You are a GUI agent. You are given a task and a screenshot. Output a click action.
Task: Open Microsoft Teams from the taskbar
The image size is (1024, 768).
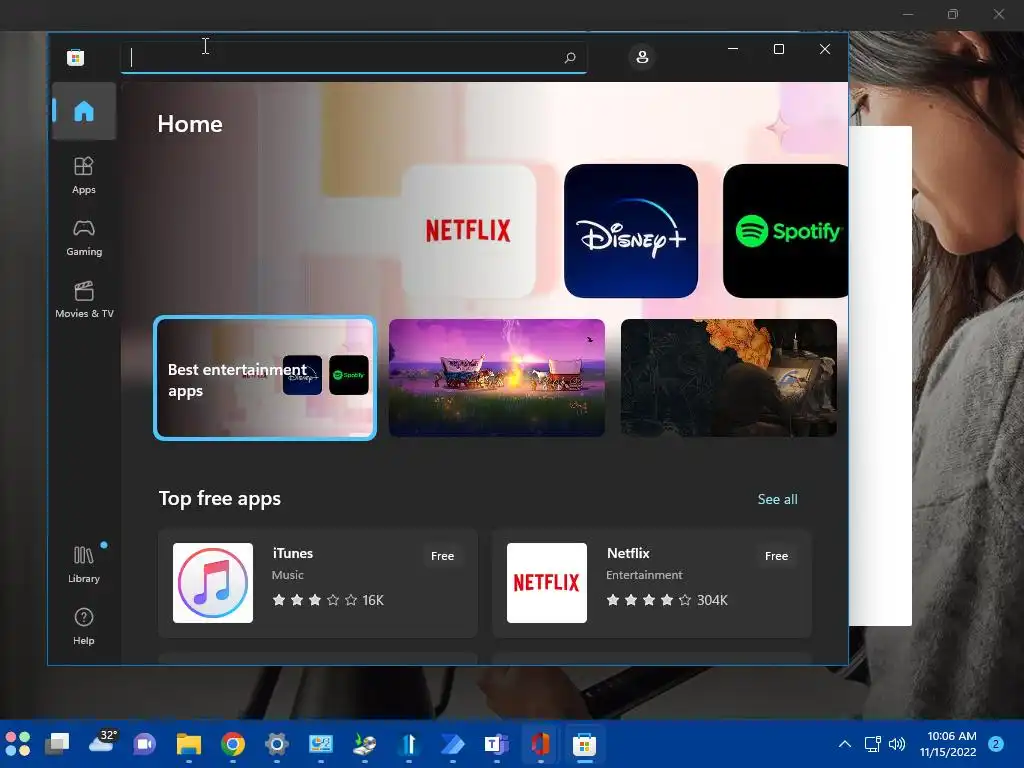496,744
